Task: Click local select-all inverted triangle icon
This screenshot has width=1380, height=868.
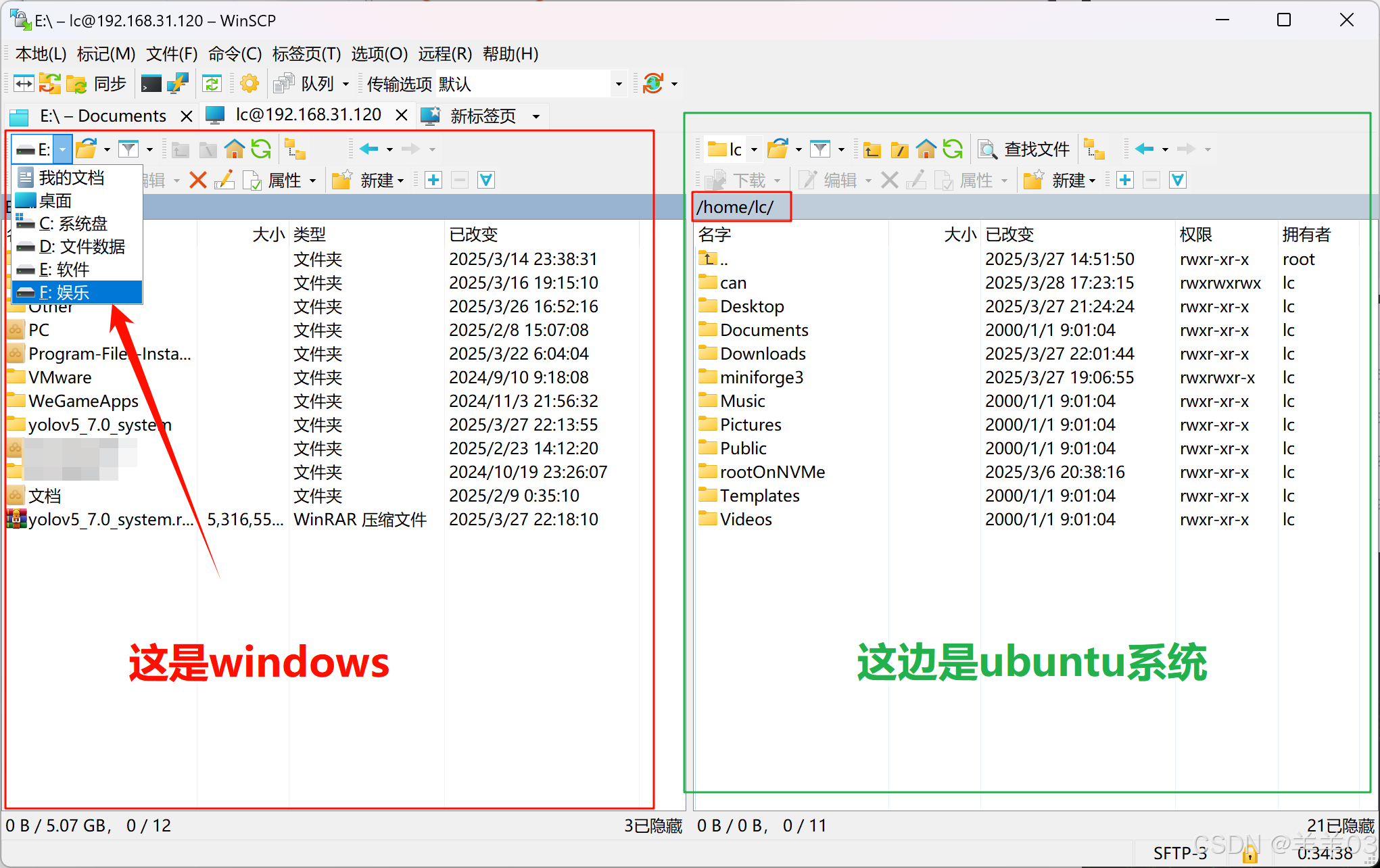Action: [x=486, y=180]
